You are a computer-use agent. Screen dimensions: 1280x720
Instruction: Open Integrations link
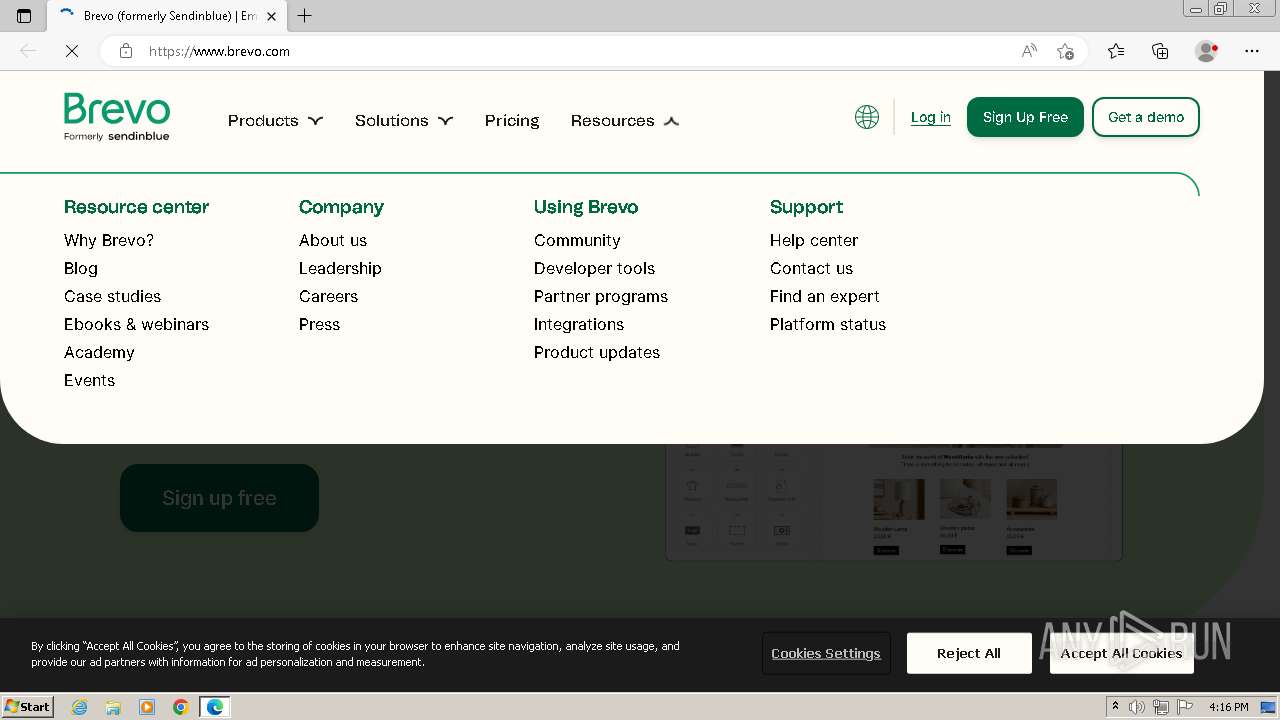(x=579, y=324)
